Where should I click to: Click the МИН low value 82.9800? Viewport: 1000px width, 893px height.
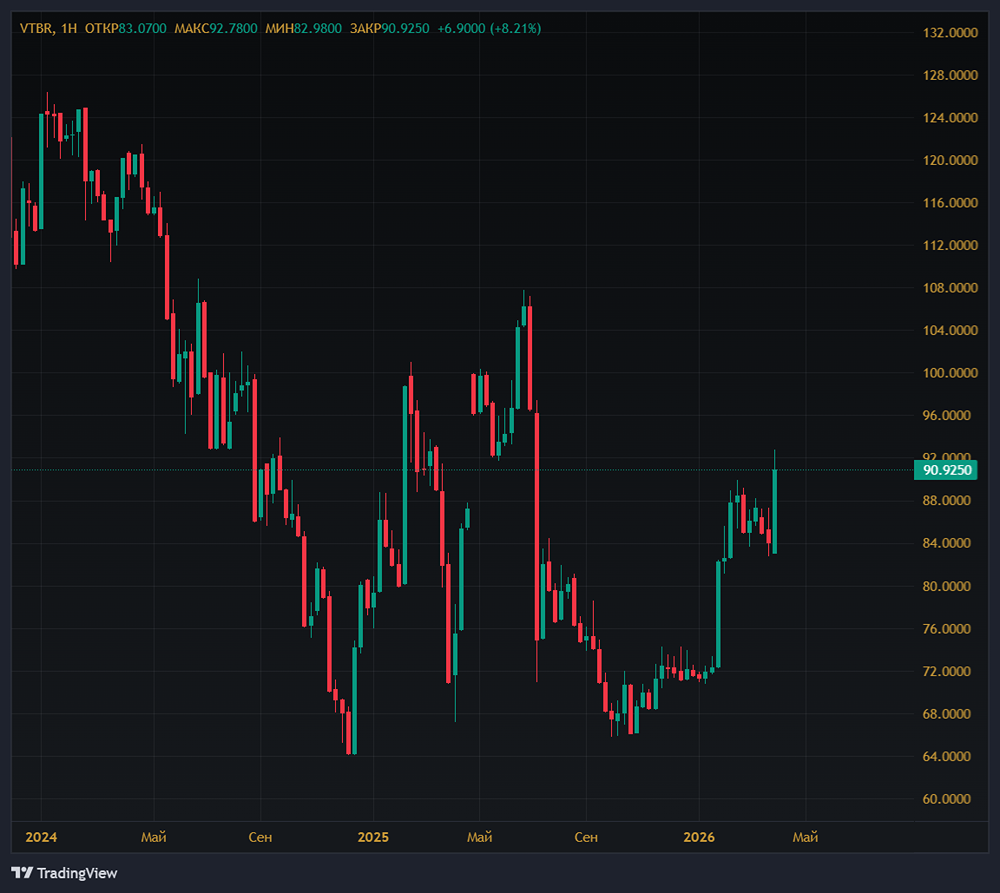click(318, 28)
